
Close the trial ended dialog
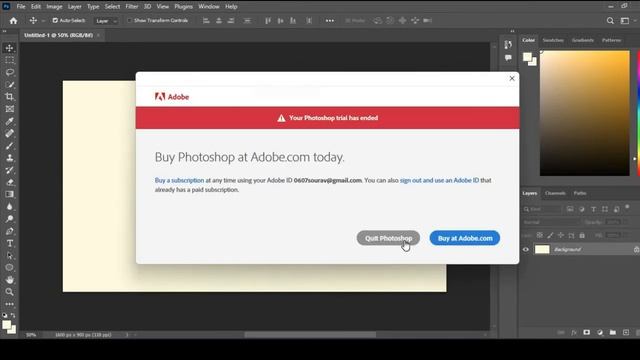(x=512, y=78)
